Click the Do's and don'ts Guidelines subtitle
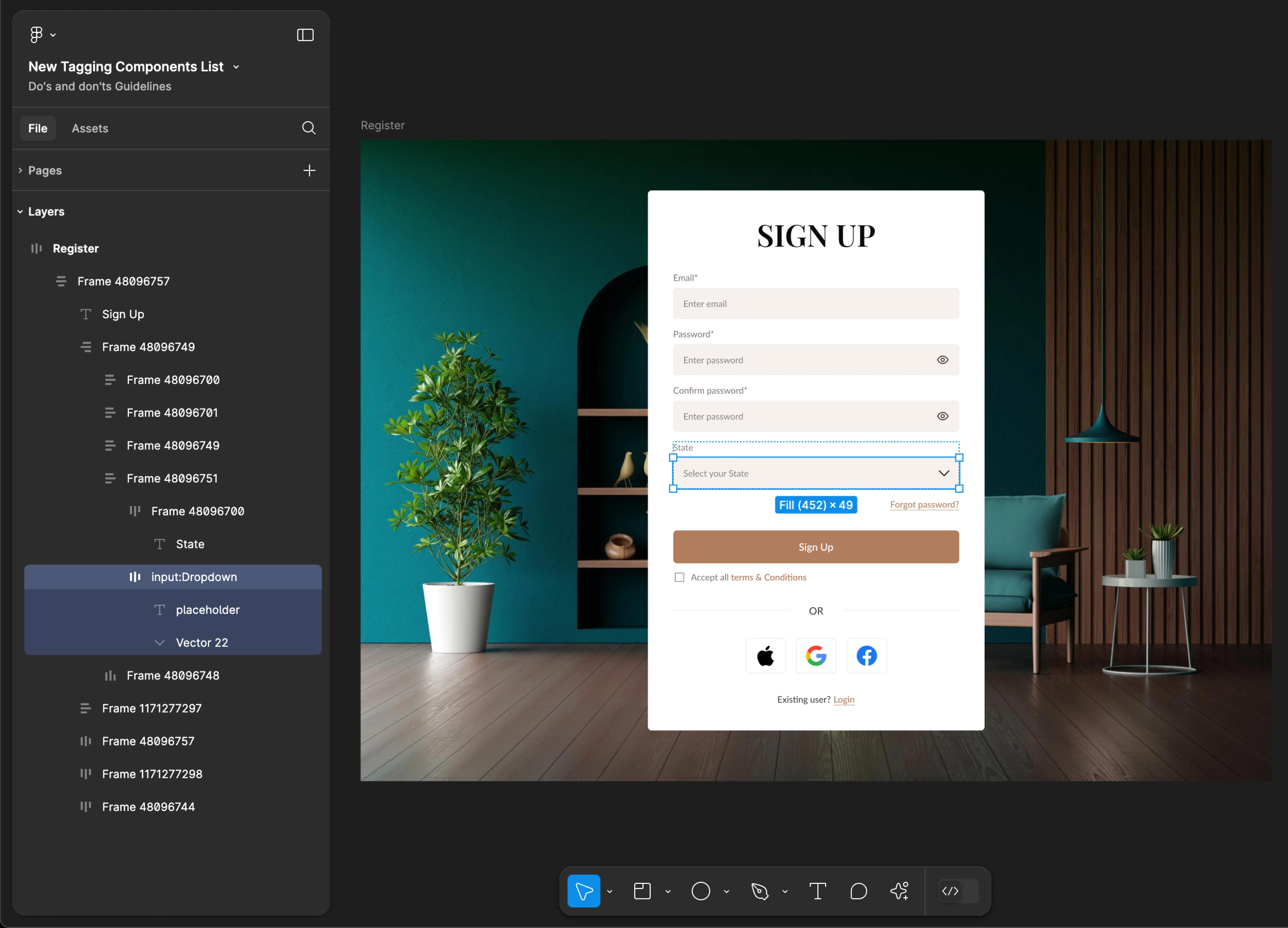The height and width of the screenshot is (928, 1288). pyautogui.click(x=100, y=86)
